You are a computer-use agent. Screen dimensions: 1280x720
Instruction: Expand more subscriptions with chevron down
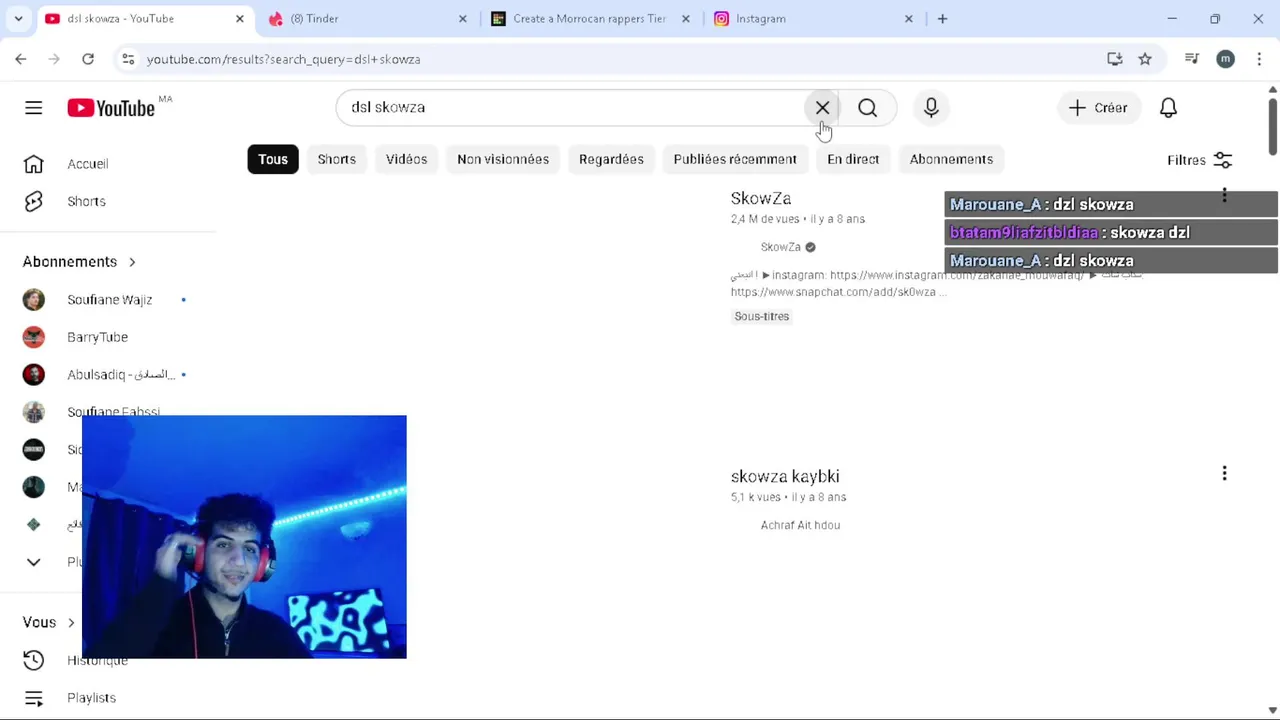pyautogui.click(x=33, y=562)
